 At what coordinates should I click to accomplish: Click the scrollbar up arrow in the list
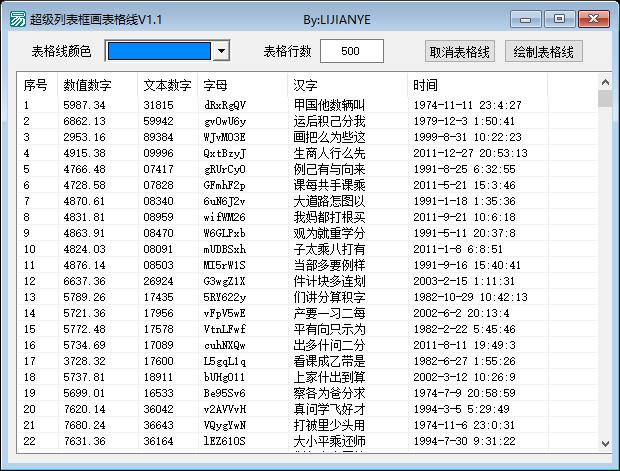coord(604,81)
